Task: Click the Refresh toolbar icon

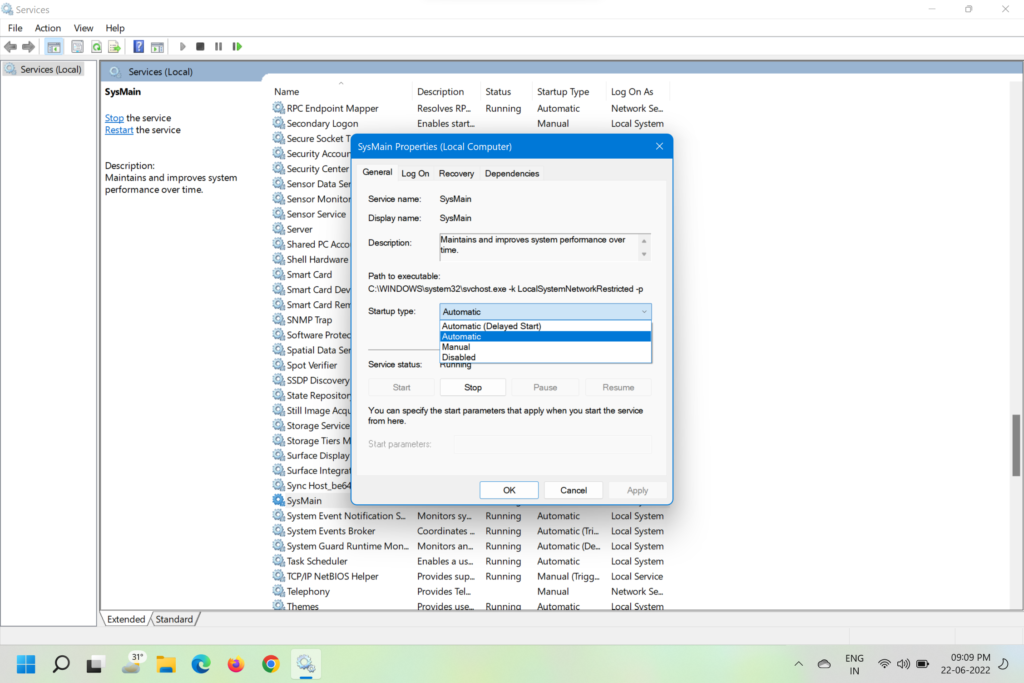Action: click(97, 47)
